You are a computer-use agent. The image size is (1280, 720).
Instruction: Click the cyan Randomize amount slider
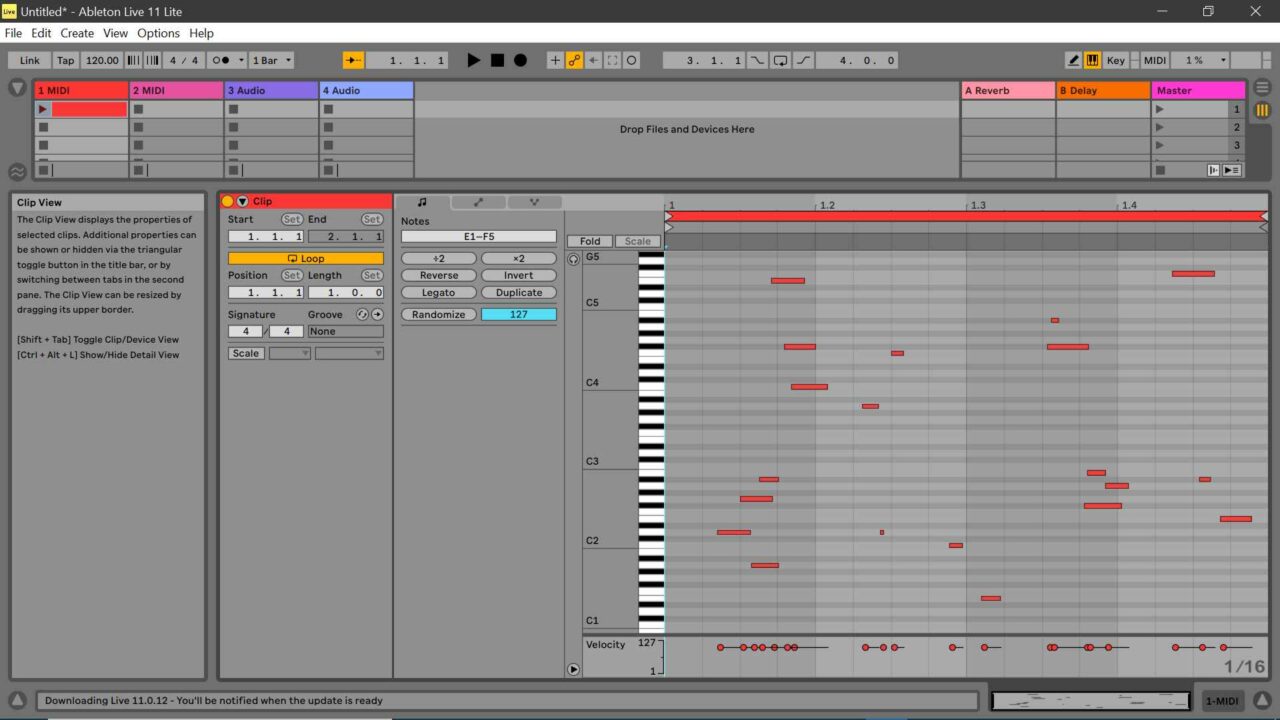point(518,313)
